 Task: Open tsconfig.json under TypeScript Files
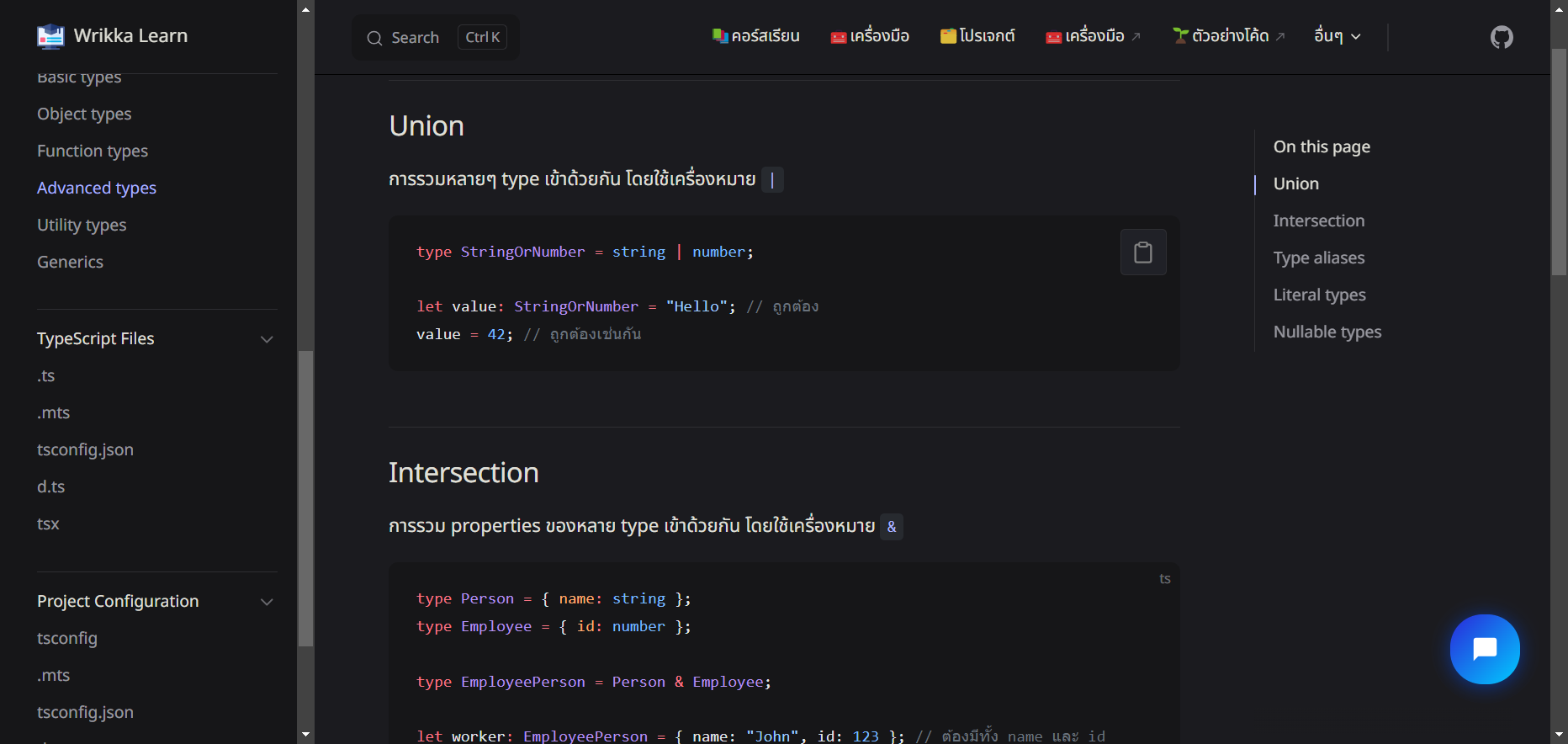point(85,449)
